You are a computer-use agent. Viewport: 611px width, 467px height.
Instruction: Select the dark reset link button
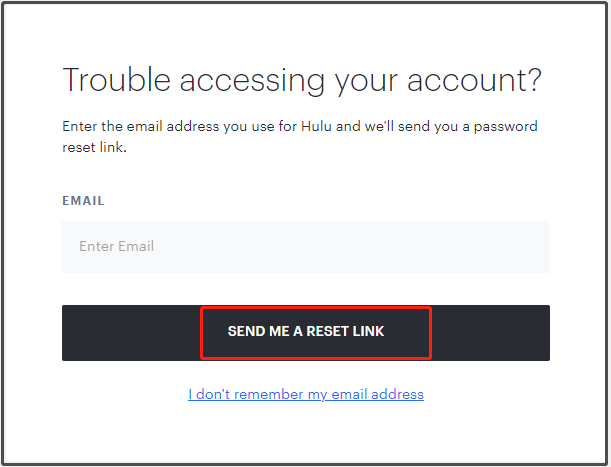pos(306,333)
